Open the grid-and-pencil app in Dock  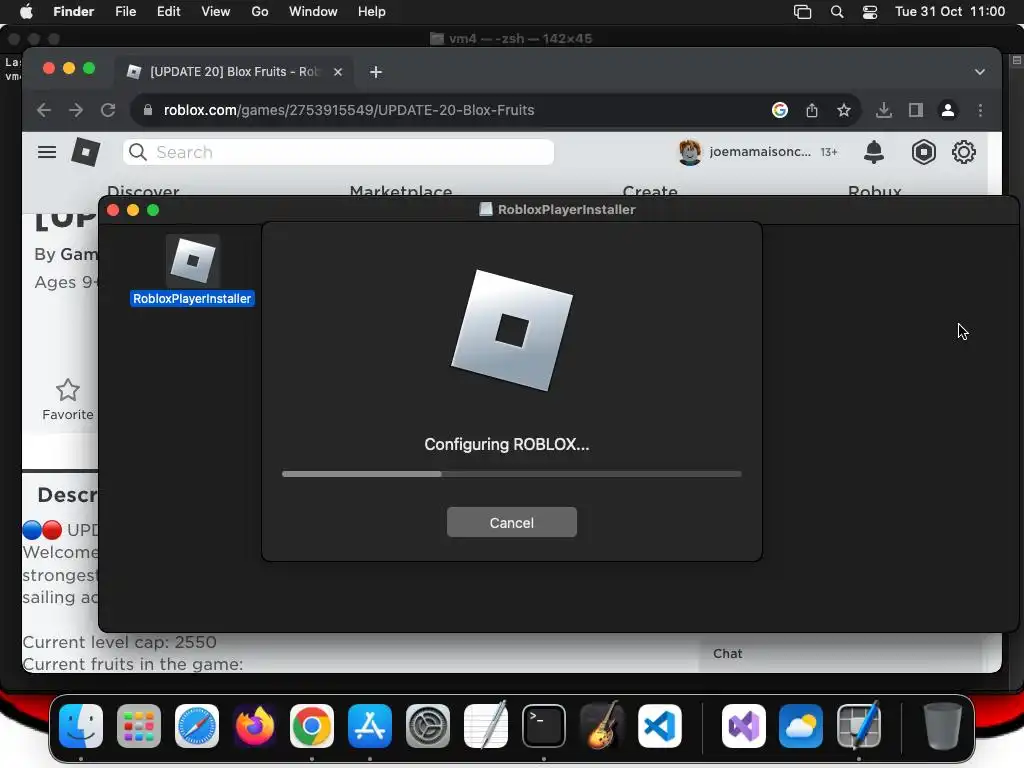coord(859,726)
